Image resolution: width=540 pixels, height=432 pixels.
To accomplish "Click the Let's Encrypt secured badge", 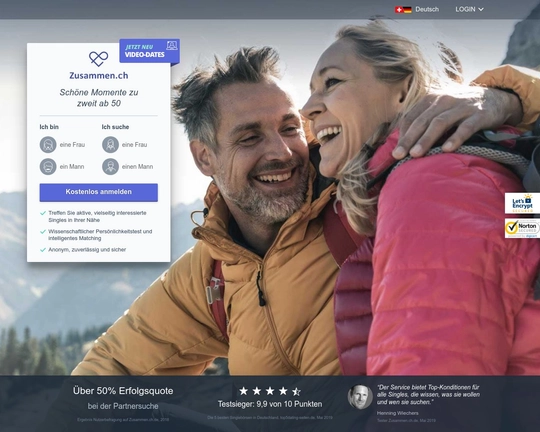I will point(522,203).
